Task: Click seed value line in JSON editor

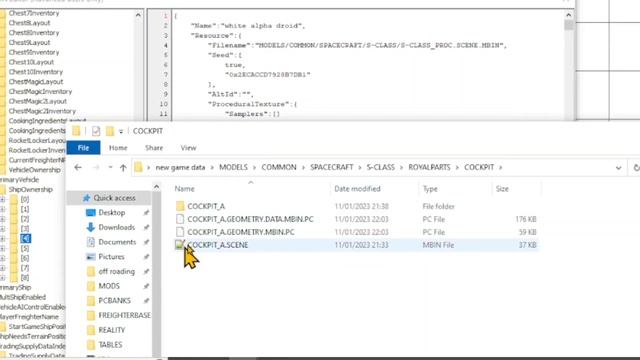Action: [267, 75]
